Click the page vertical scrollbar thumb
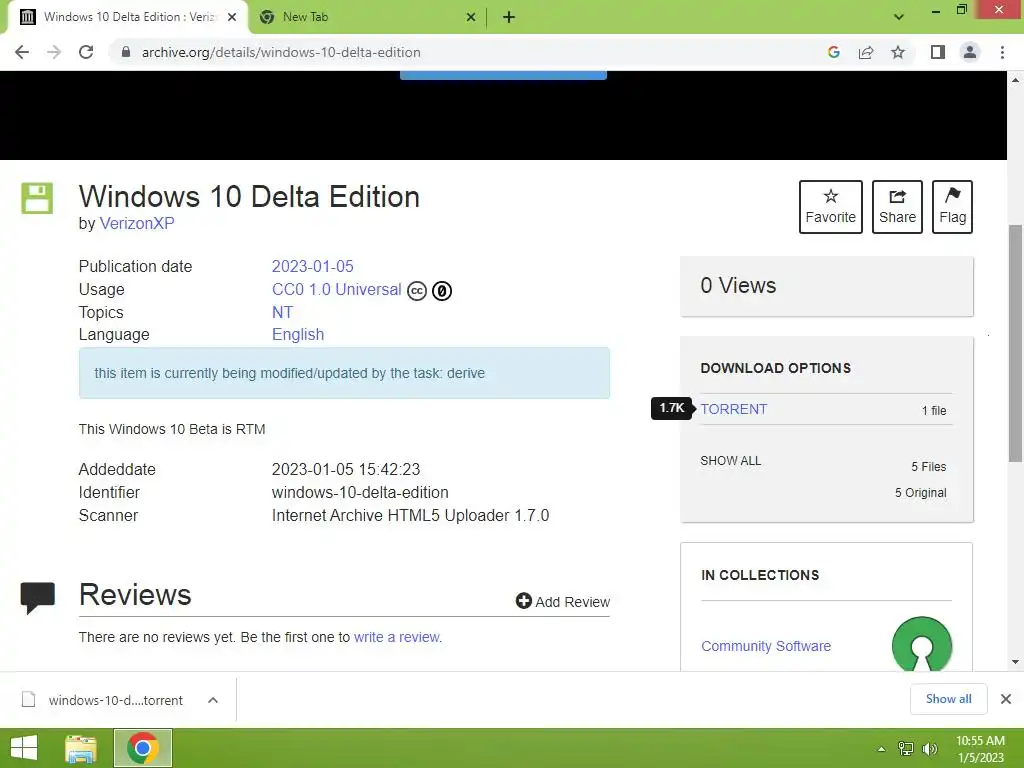1024x768 pixels. [1016, 344]
